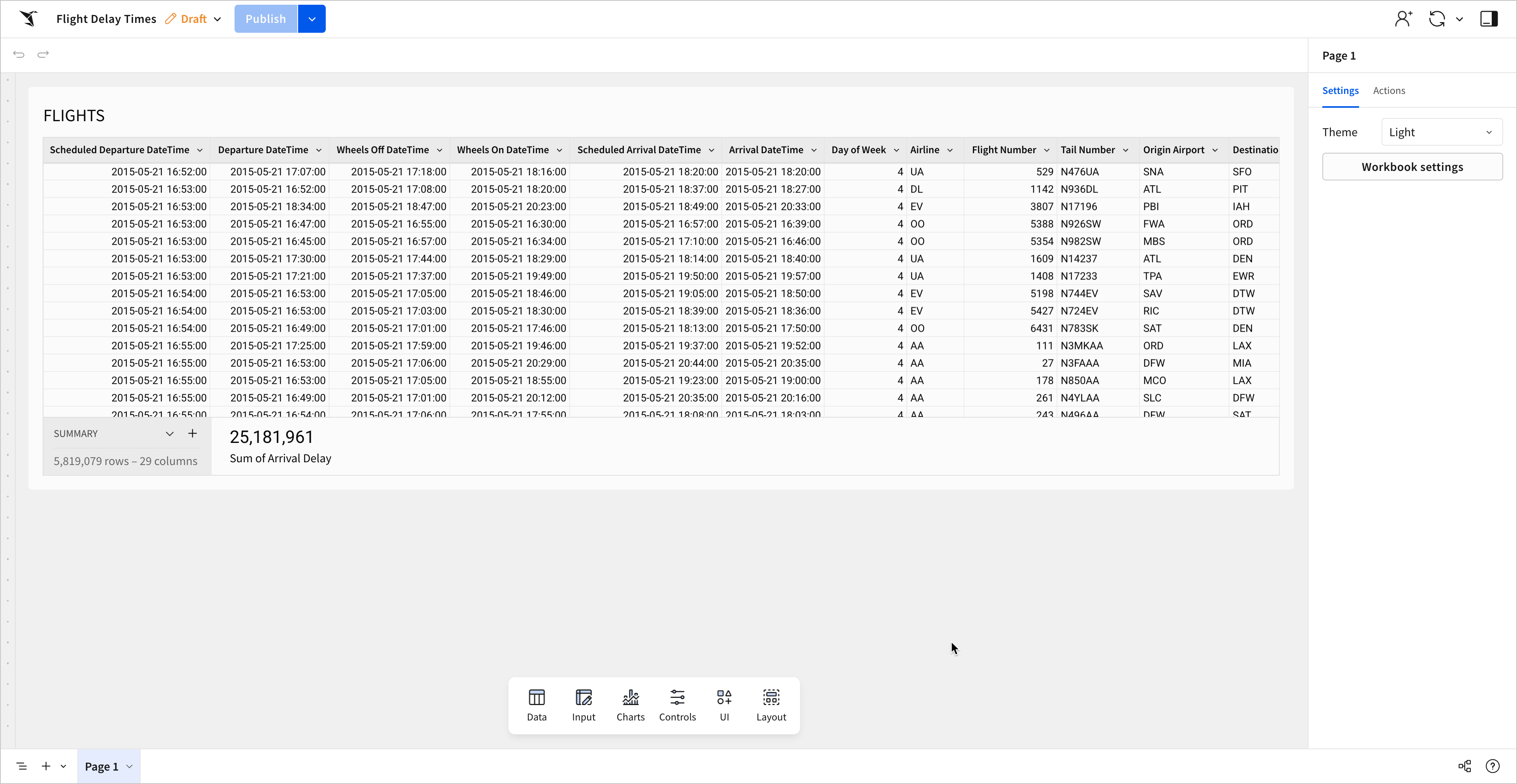Open the Layout elements menu
Screen dimensions: 1517x784
tap(771, 705)
